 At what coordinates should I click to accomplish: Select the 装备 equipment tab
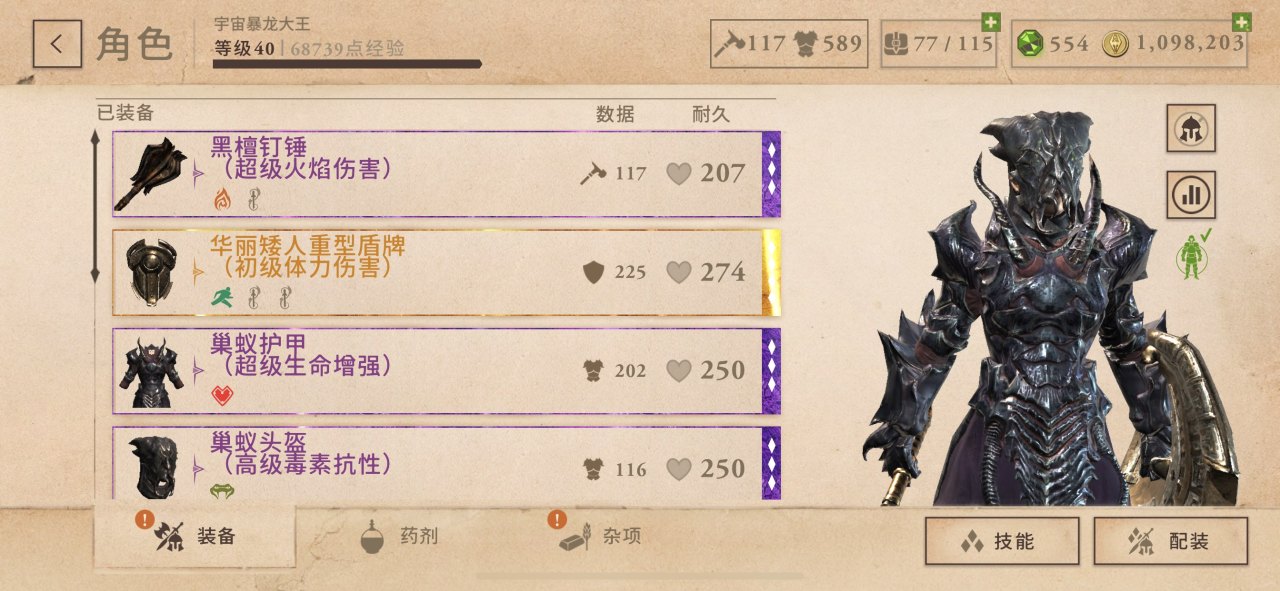(195, 536)
